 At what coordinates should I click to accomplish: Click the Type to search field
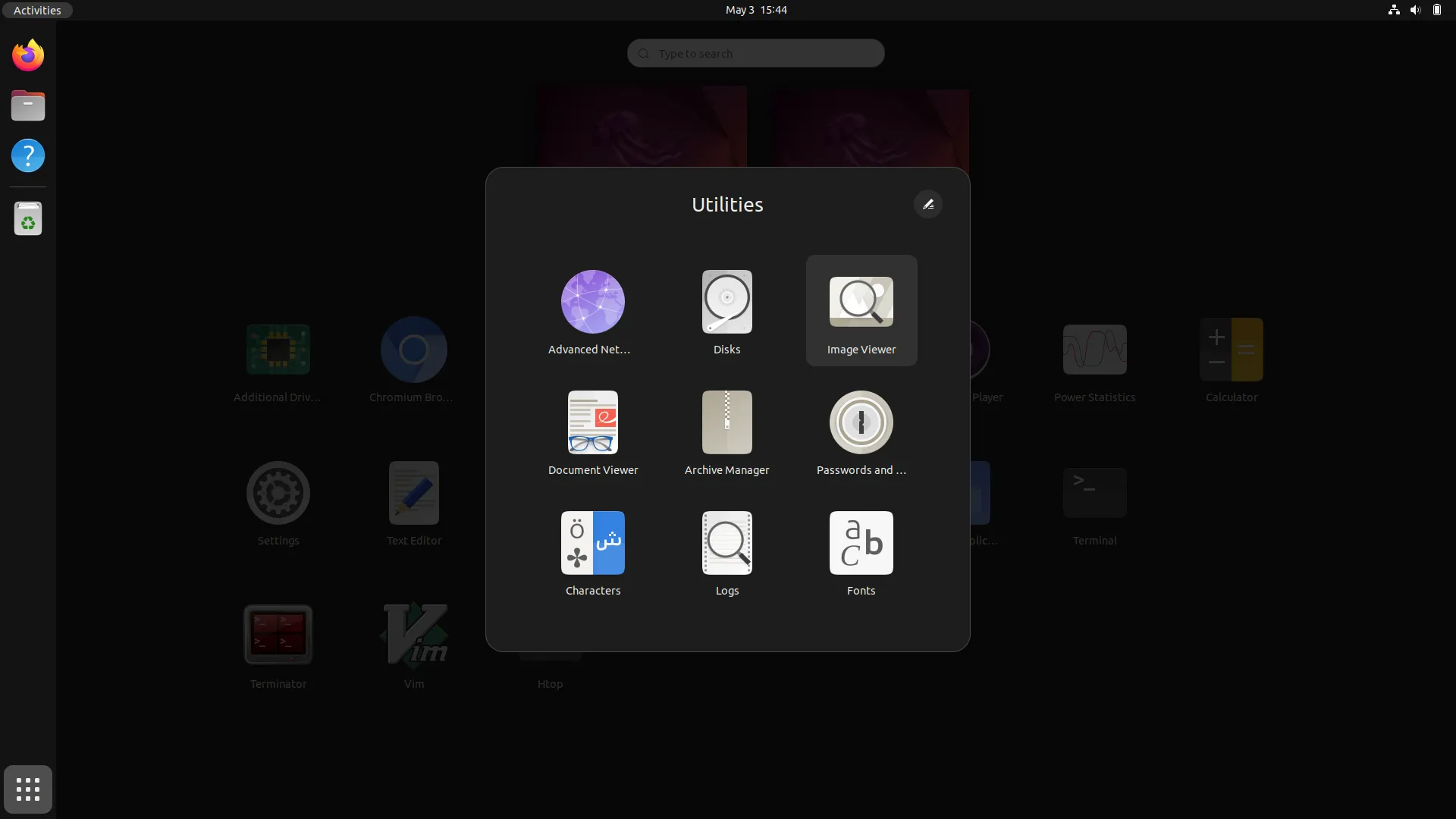pyautogui.click(x=755, y=53)
